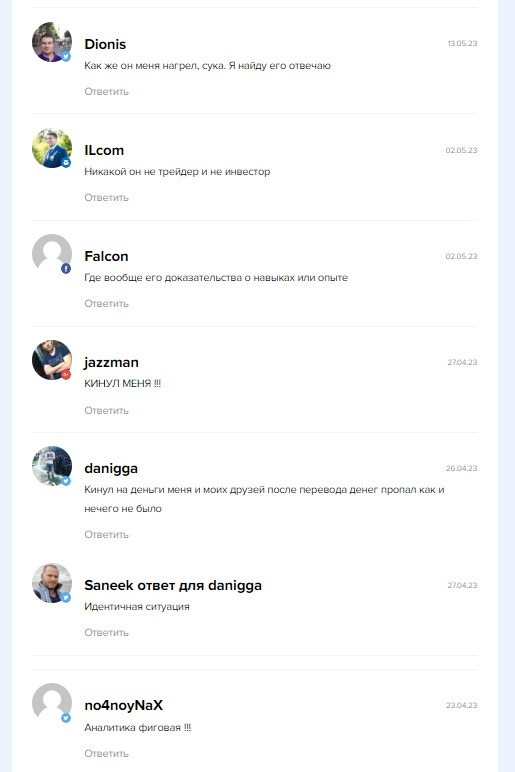Click the Google+ badge on jazzman's avatar
The image size is (515, 772).
tap(66, 375)
